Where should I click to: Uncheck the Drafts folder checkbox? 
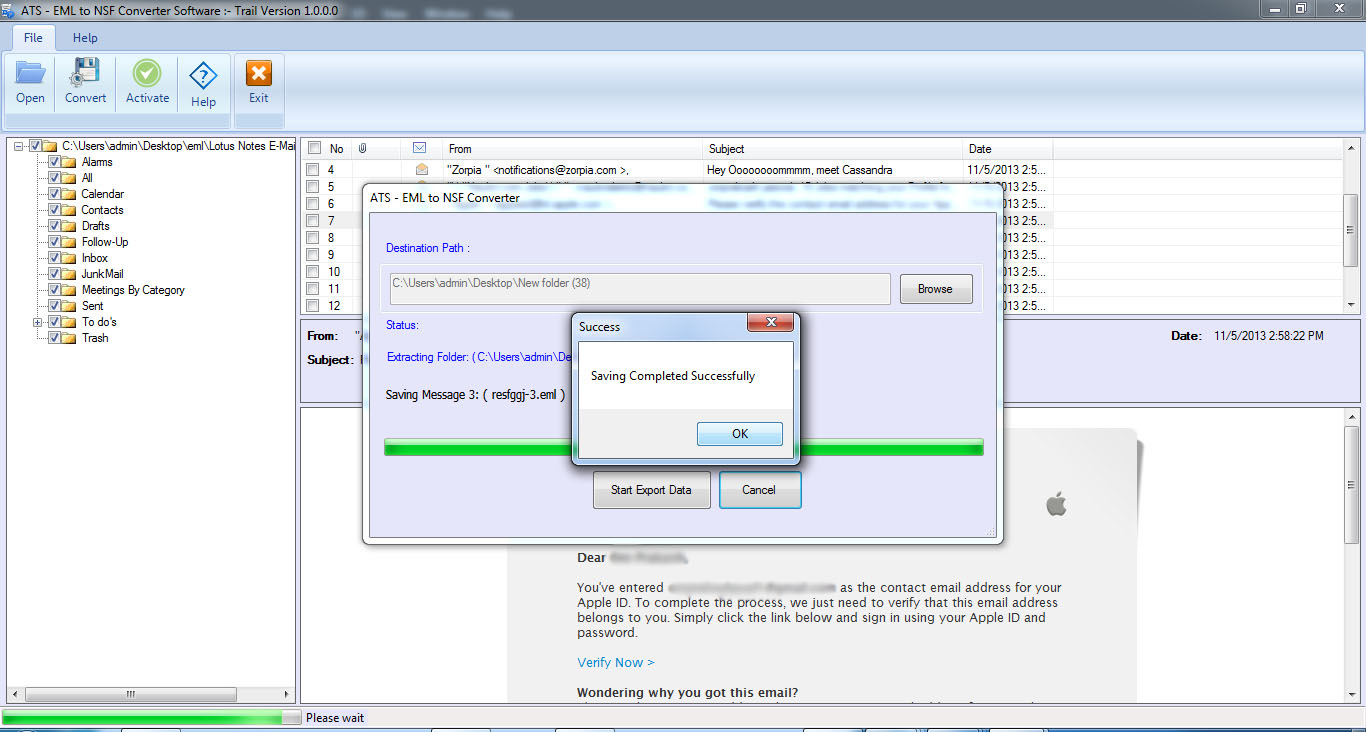(55, 226)
